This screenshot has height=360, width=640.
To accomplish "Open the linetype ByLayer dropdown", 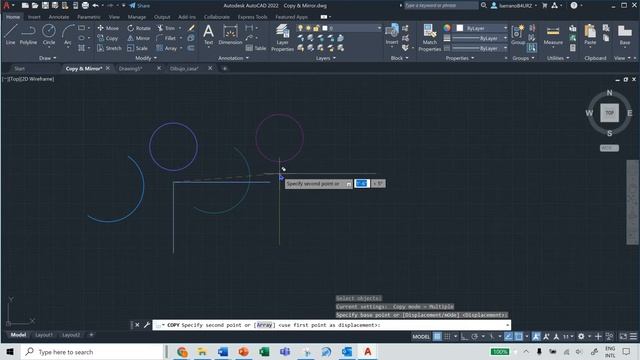I will (x=480, y=48).
